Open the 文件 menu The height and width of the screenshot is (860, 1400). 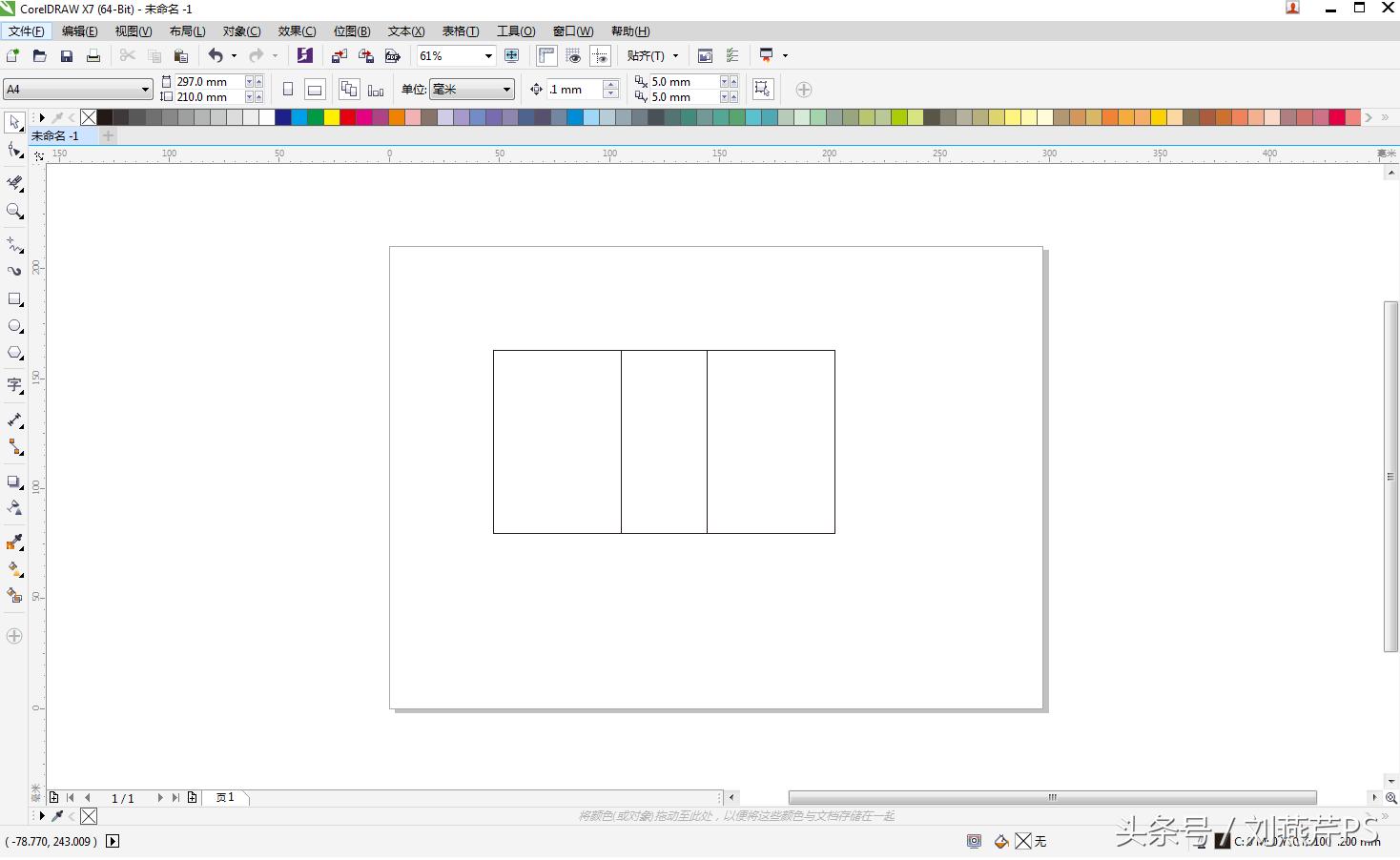tap(26, 31)
